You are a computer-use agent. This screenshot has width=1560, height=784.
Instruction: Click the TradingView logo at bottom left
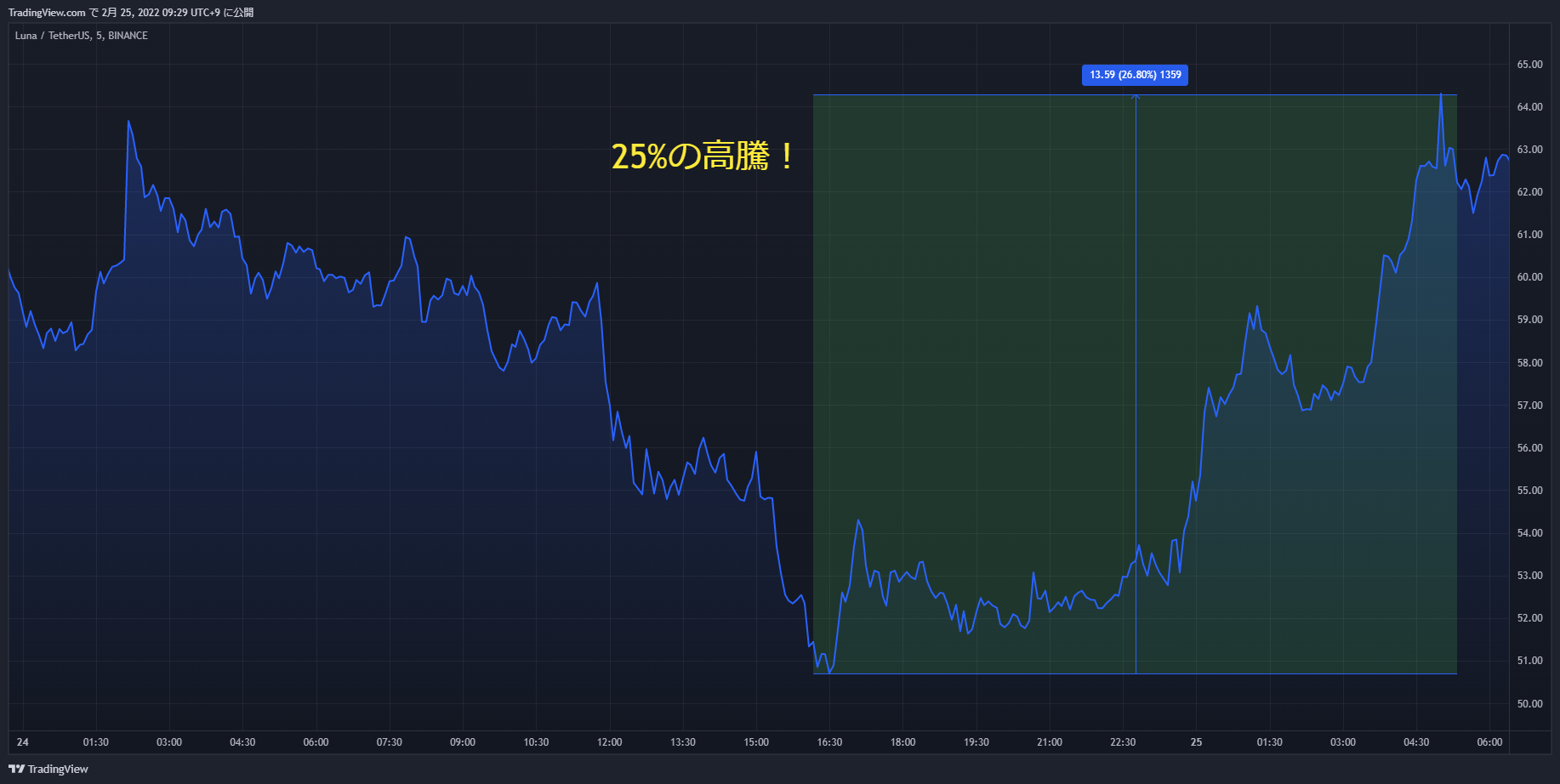[x=48, y=769]
